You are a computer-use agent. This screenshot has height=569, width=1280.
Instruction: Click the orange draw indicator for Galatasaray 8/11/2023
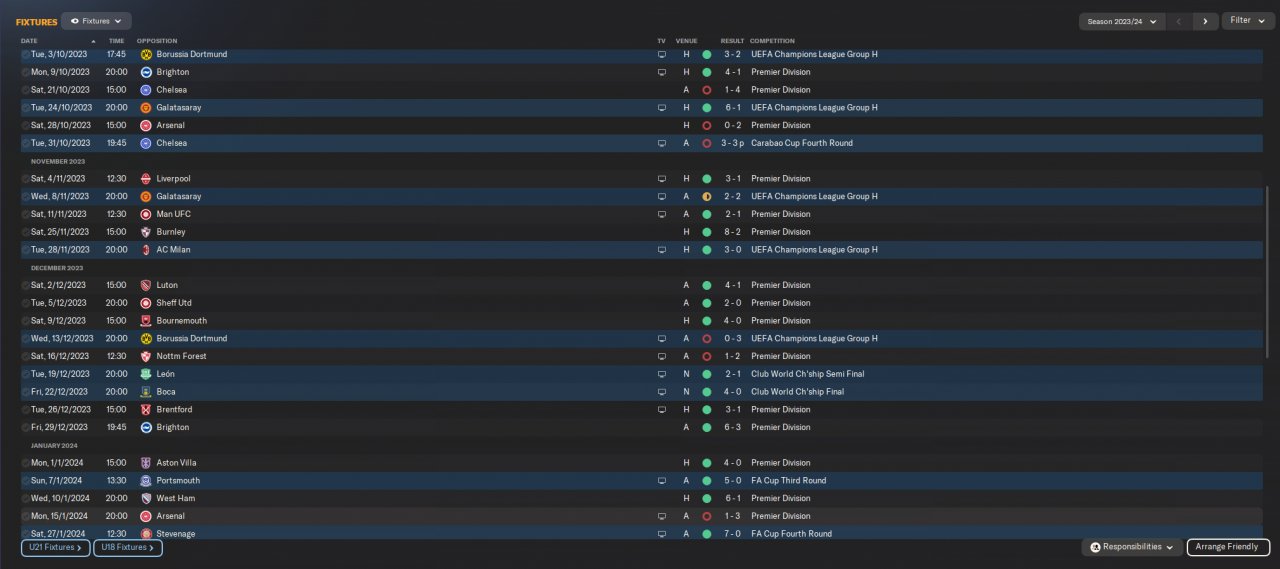[x=706, y=197]
